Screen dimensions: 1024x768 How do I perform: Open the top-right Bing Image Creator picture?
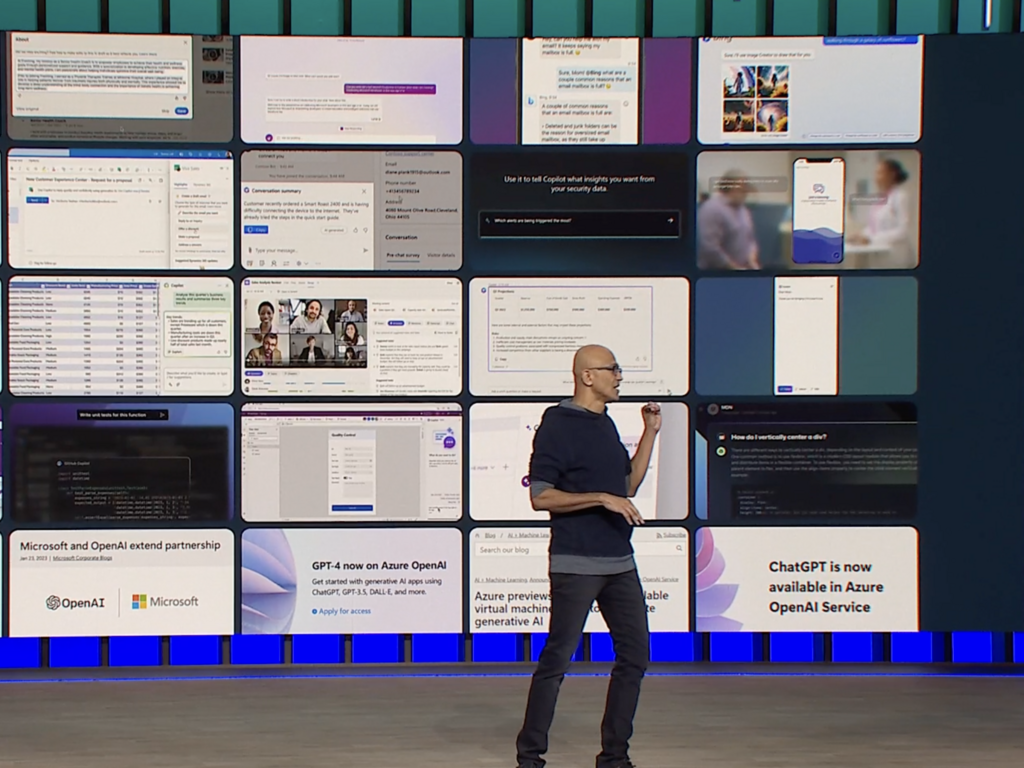773,82
